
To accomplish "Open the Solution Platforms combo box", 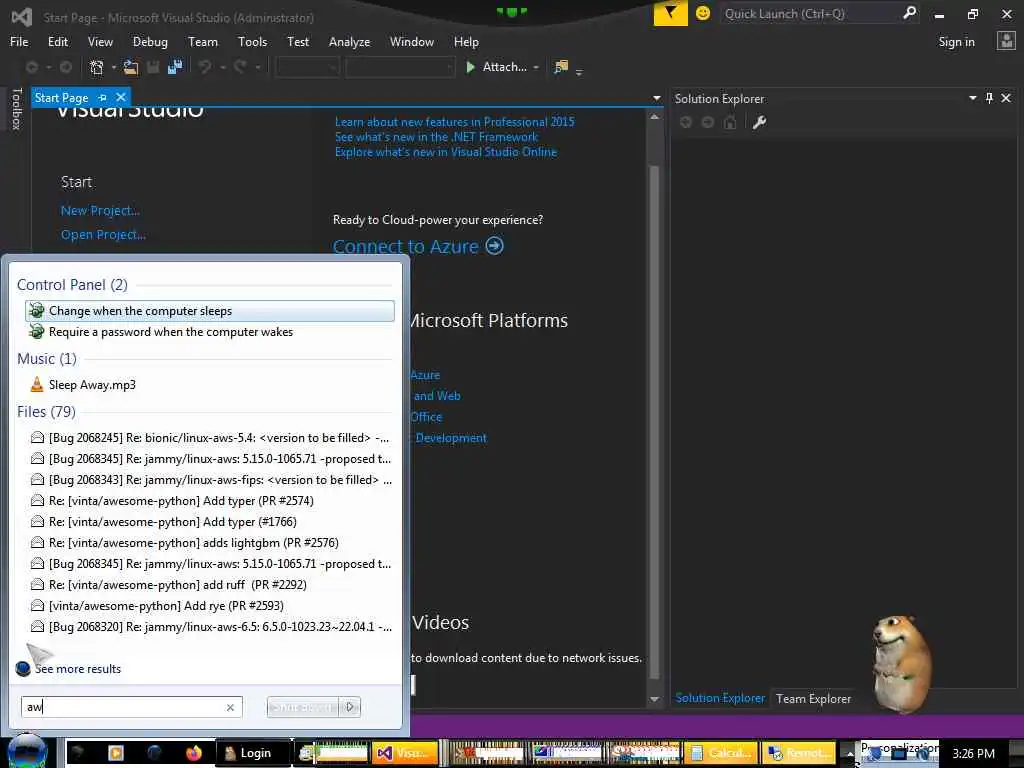I will click(x=400, y=67).
